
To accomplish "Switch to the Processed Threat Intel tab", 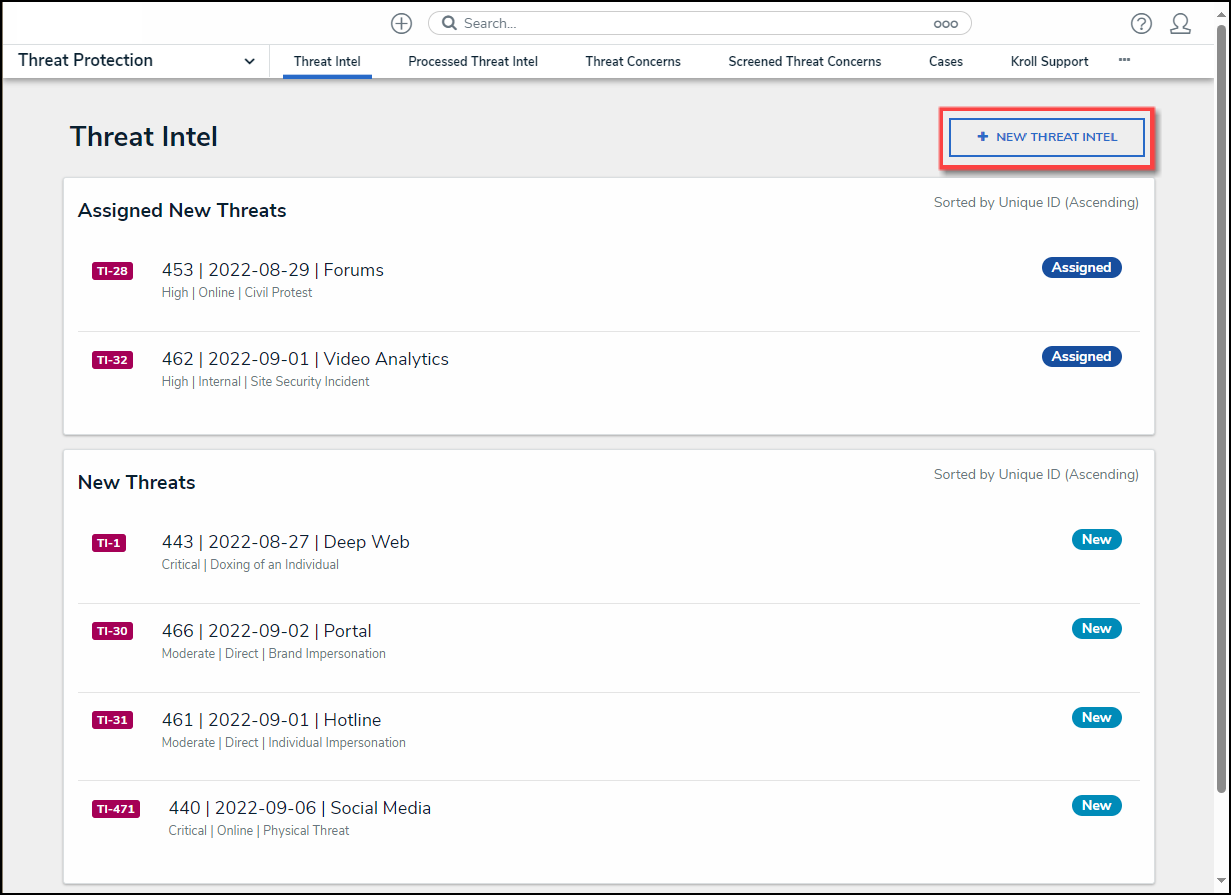I will point(473,61).
